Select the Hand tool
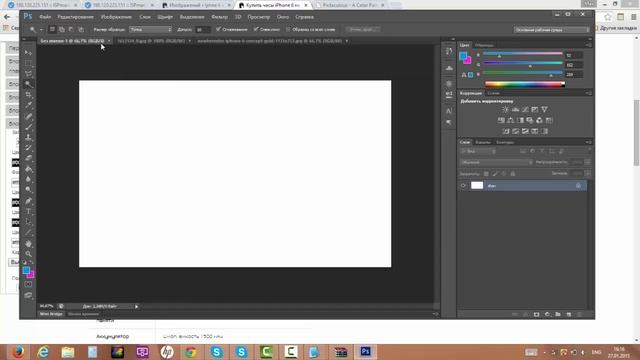Image resolution: width=640 pixels, height=360 pixels. [x=28, y=244]
